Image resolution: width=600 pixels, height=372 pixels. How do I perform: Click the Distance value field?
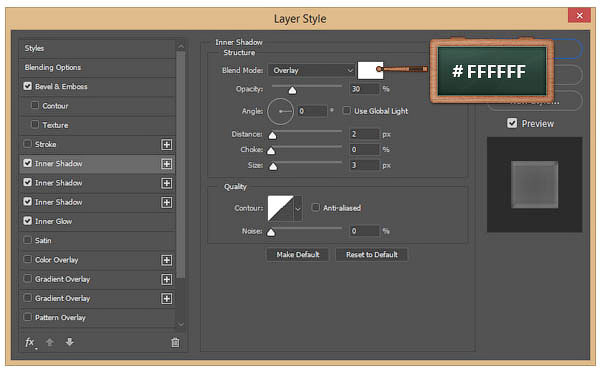[x=365, y=134]
